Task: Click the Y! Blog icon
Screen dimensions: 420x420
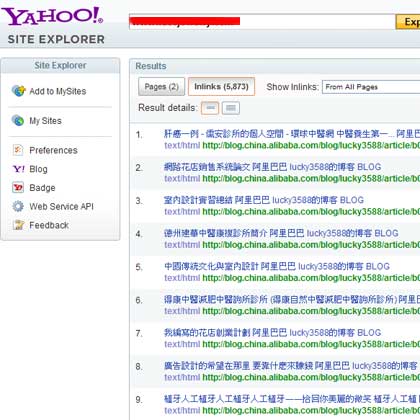Action: point(18,169)
